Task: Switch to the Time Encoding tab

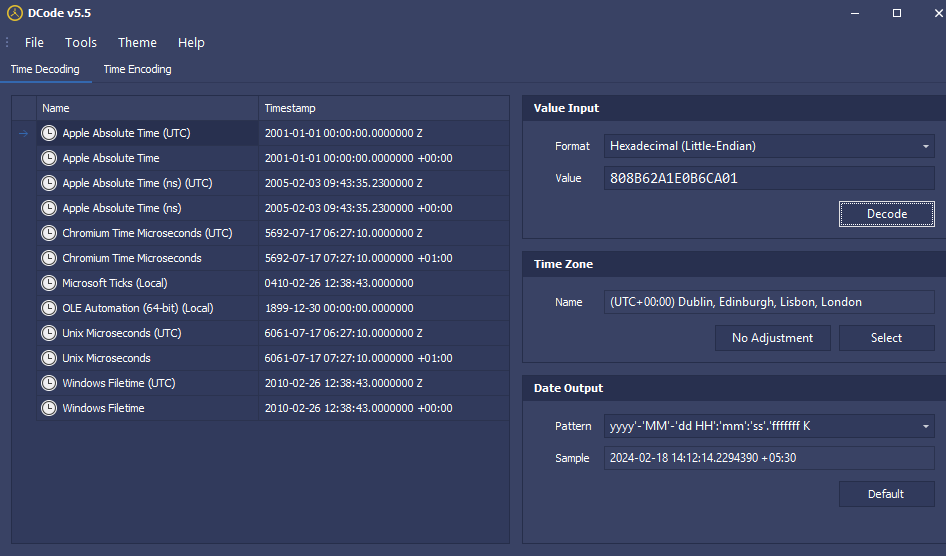Action: pyautogui.click(x=137, y=69)
